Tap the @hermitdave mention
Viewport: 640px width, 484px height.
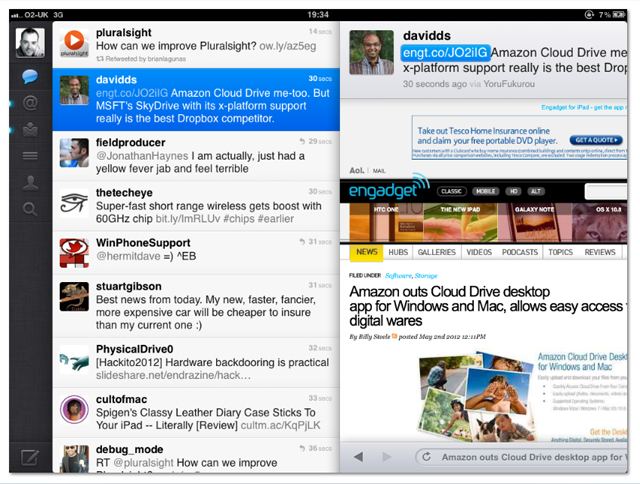coord(128,256)
